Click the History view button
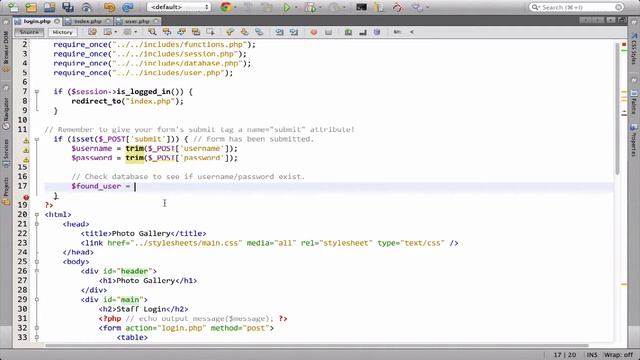 pos(62,32)
